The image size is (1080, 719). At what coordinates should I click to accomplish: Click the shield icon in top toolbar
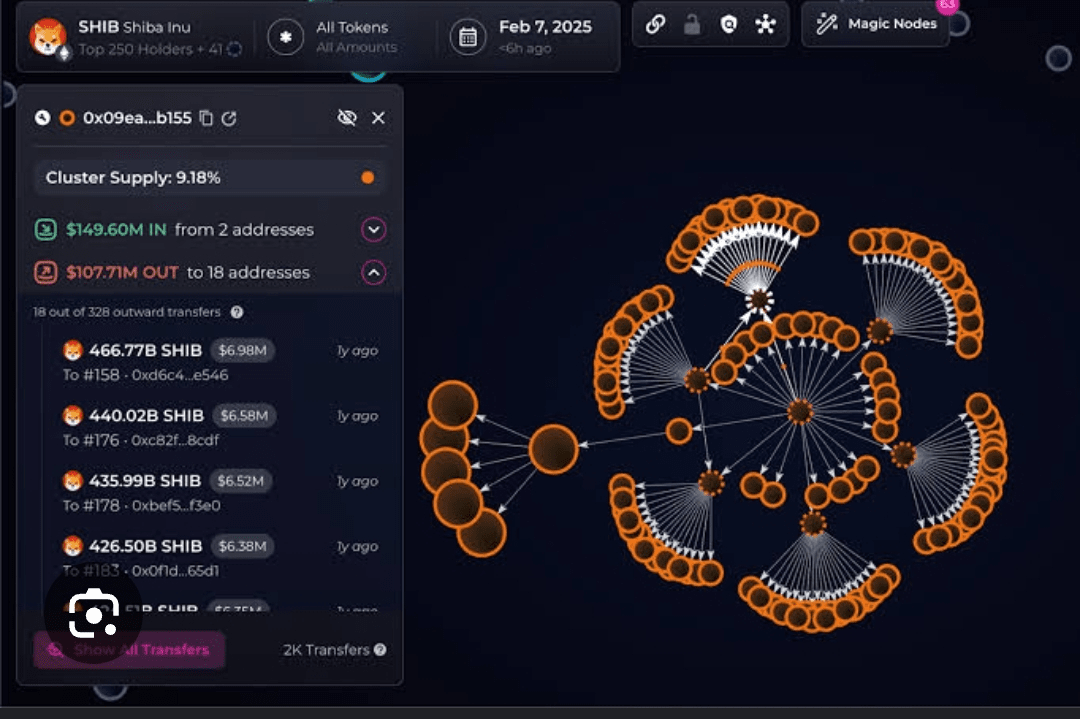[728, 25]
